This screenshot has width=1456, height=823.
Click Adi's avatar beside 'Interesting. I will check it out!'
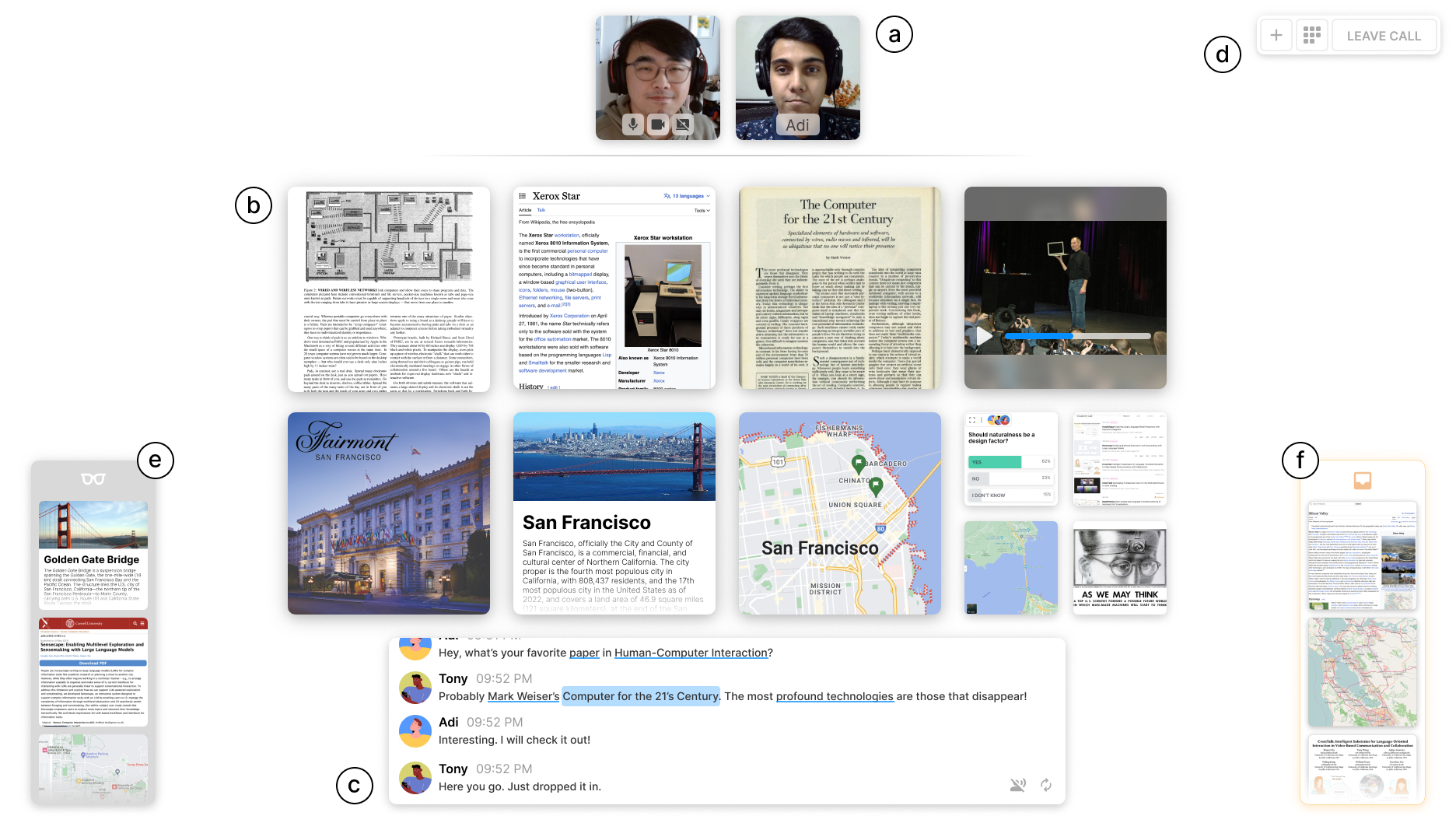(415, 731)
